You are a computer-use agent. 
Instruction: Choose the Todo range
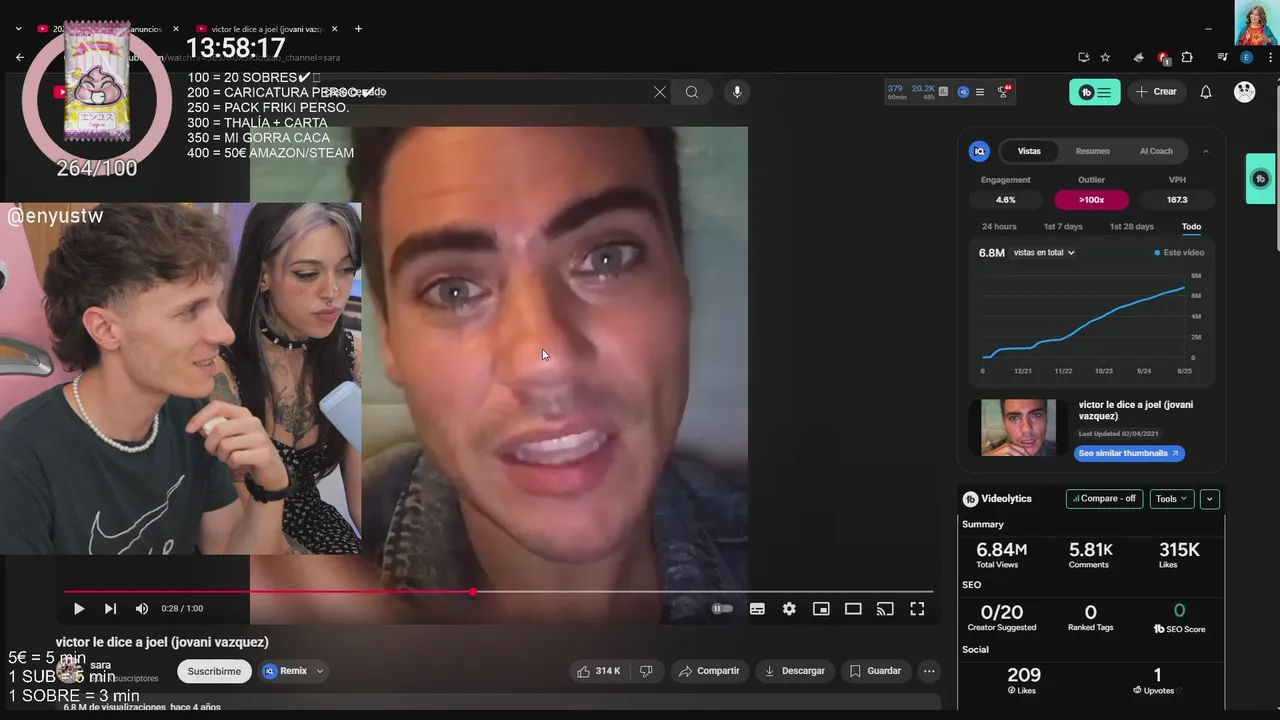coord(1191,226)
